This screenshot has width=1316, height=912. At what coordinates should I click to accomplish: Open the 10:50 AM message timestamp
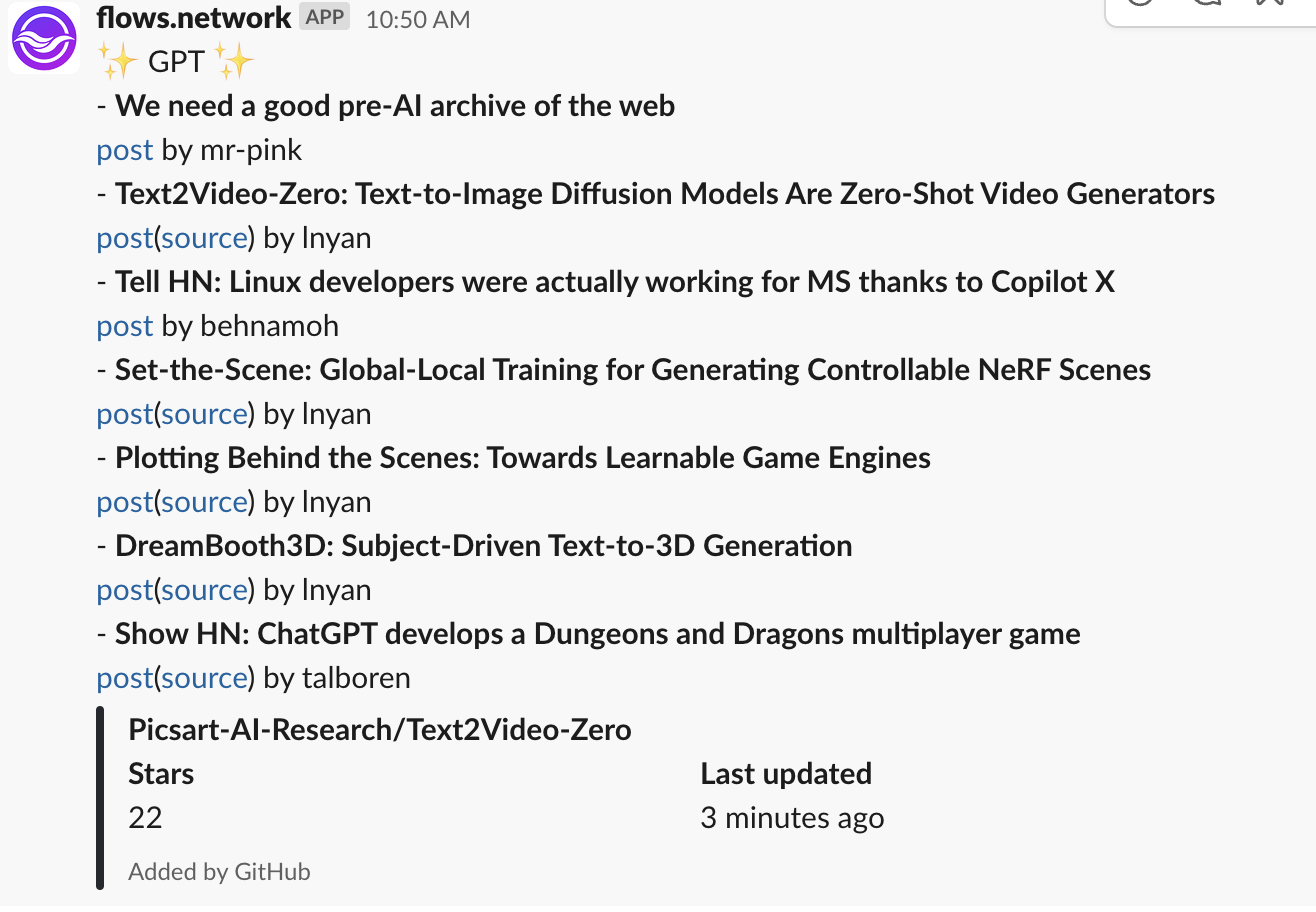coord(418,19)
